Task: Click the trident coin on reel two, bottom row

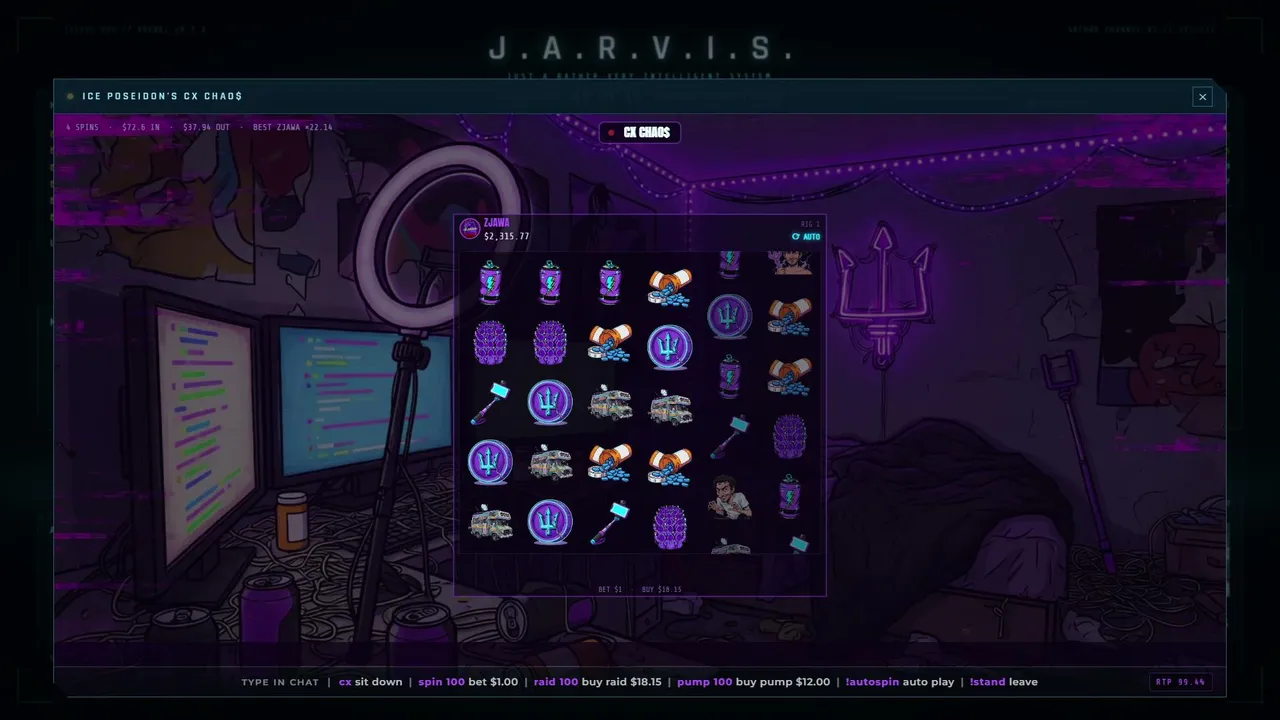Action: tap(550, 522)
